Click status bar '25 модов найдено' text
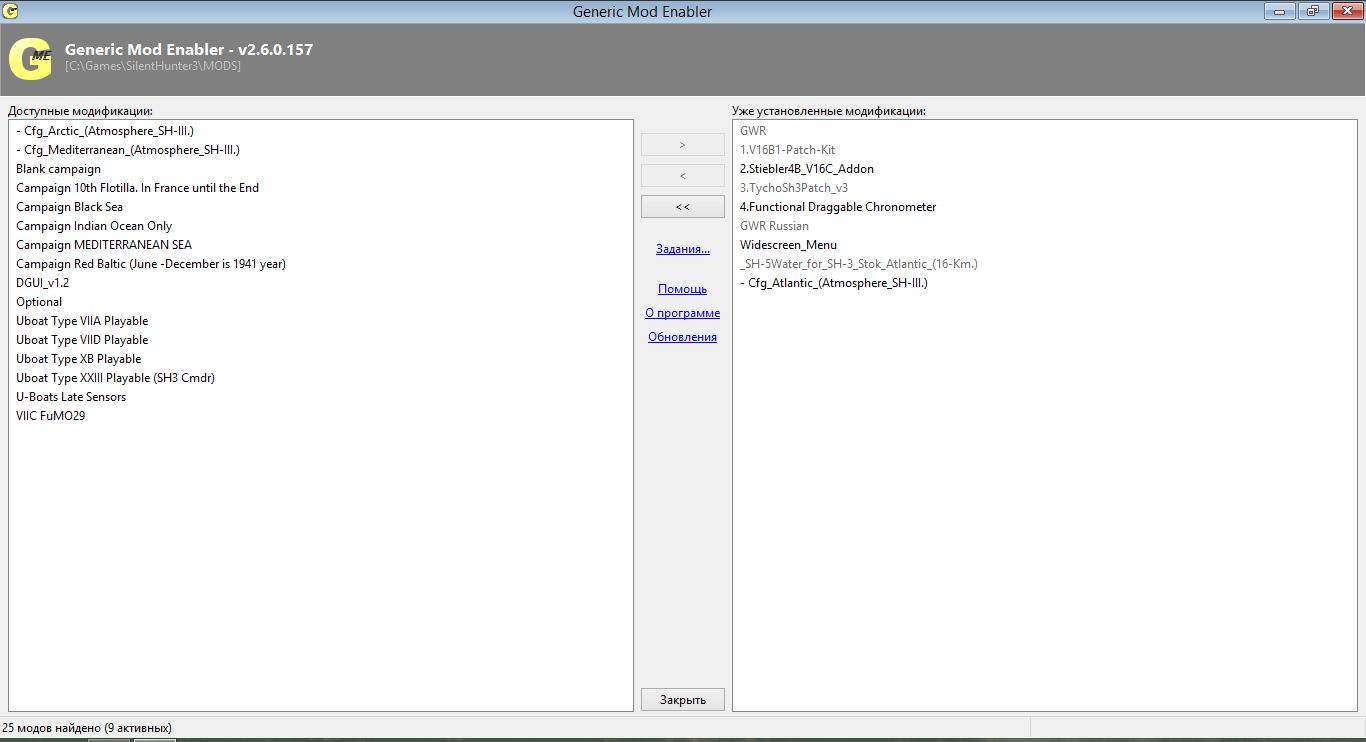Image resolution: width=1366 pixels, height=742 pixels. (x=86, y=728)
